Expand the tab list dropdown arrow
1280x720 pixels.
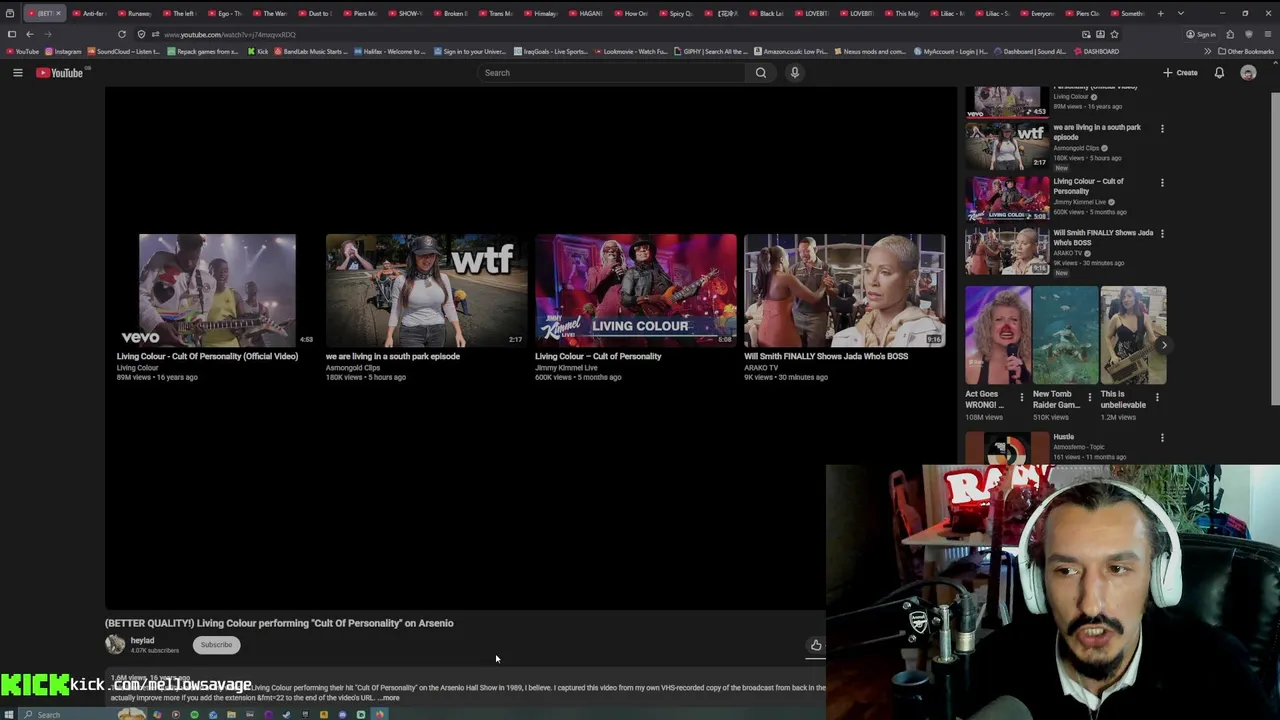1181,13
